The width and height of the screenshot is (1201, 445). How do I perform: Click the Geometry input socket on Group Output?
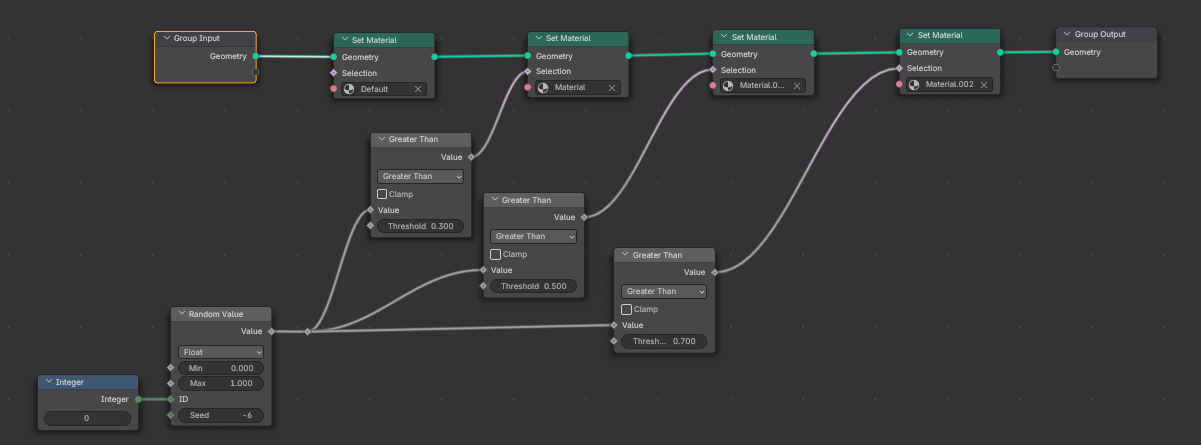pyautogui.click(x=1056, y=52)
